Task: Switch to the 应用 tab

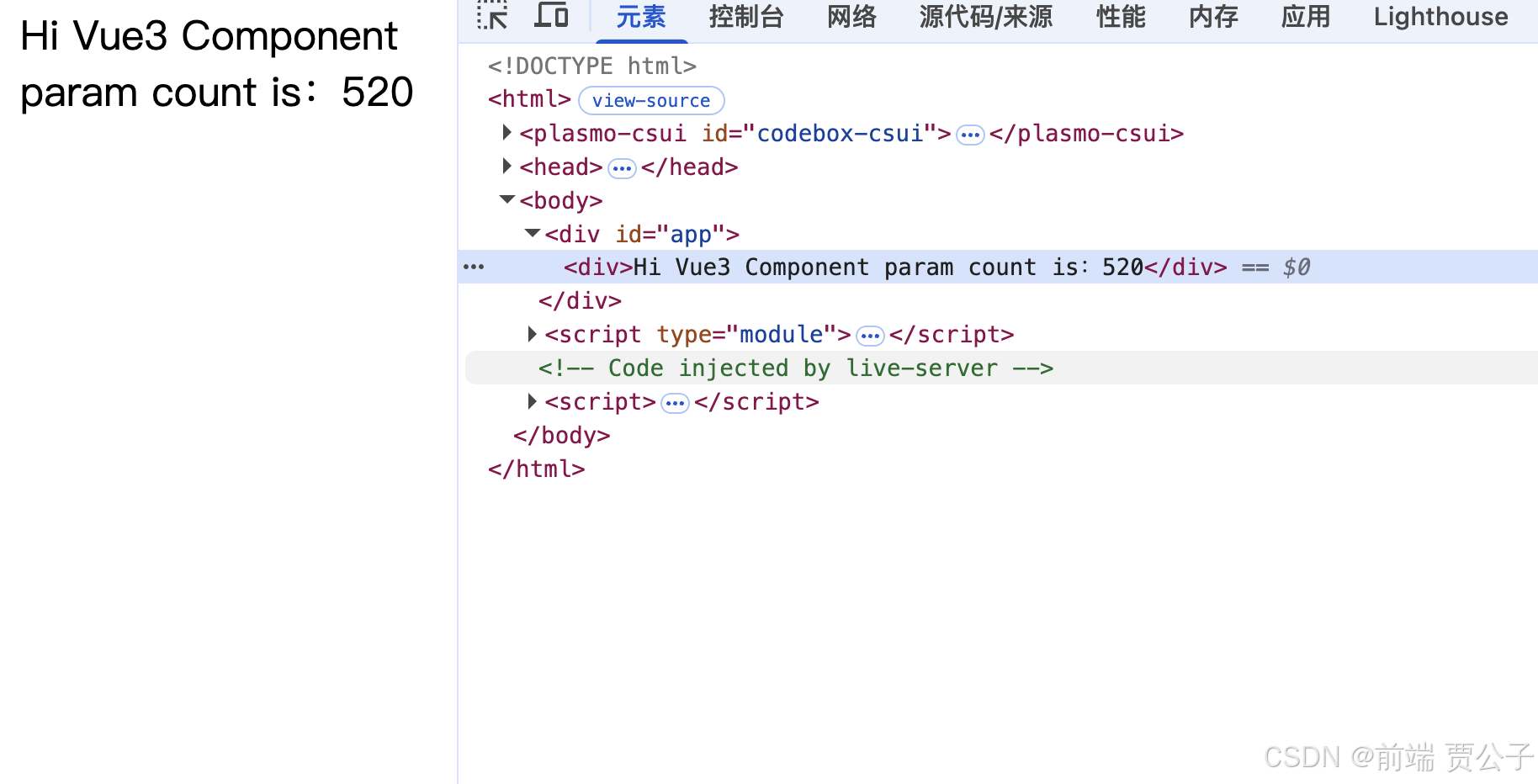Action: pos(1306,17)
